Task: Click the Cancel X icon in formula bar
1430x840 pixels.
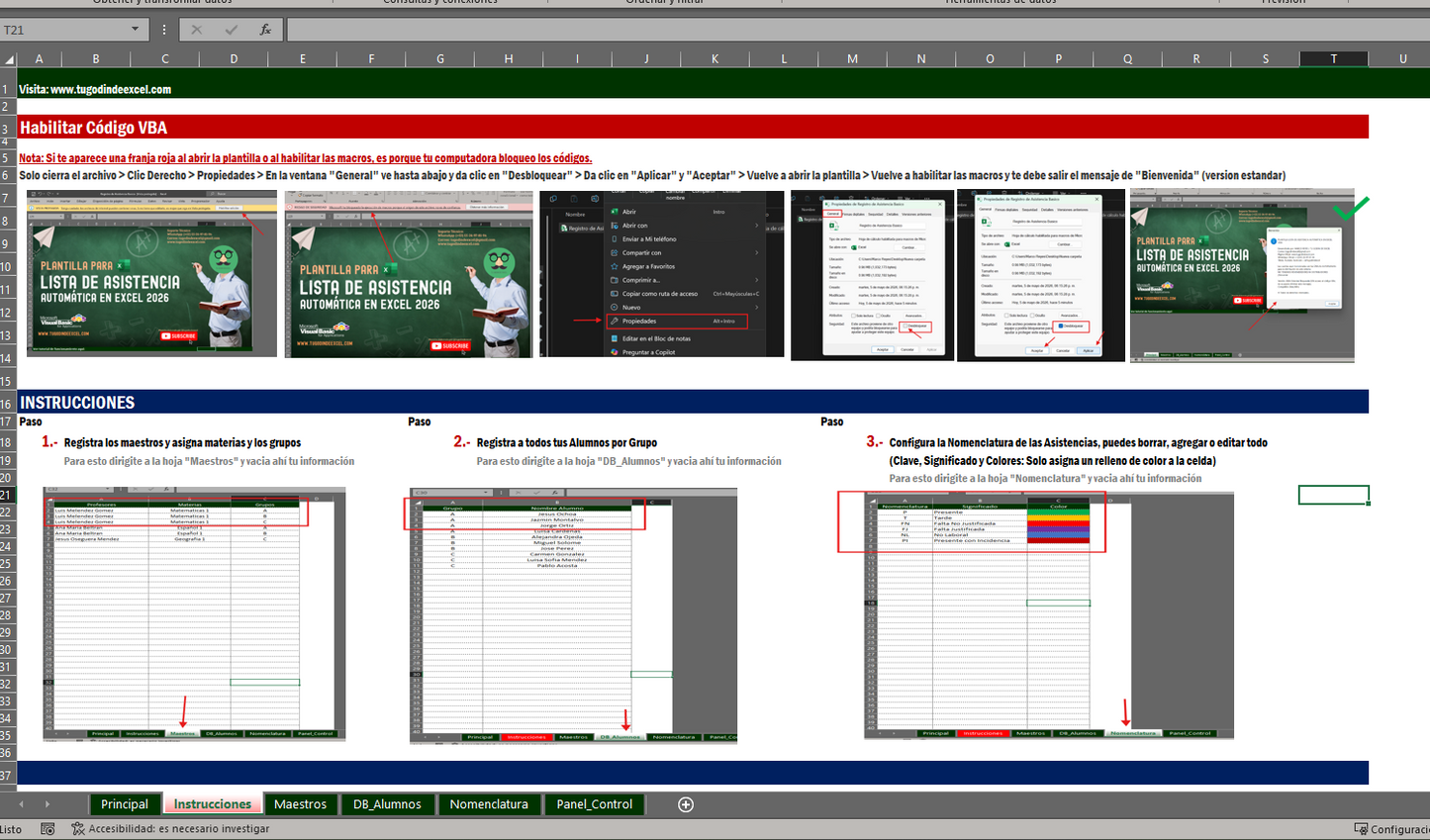Action: point(196,30)
